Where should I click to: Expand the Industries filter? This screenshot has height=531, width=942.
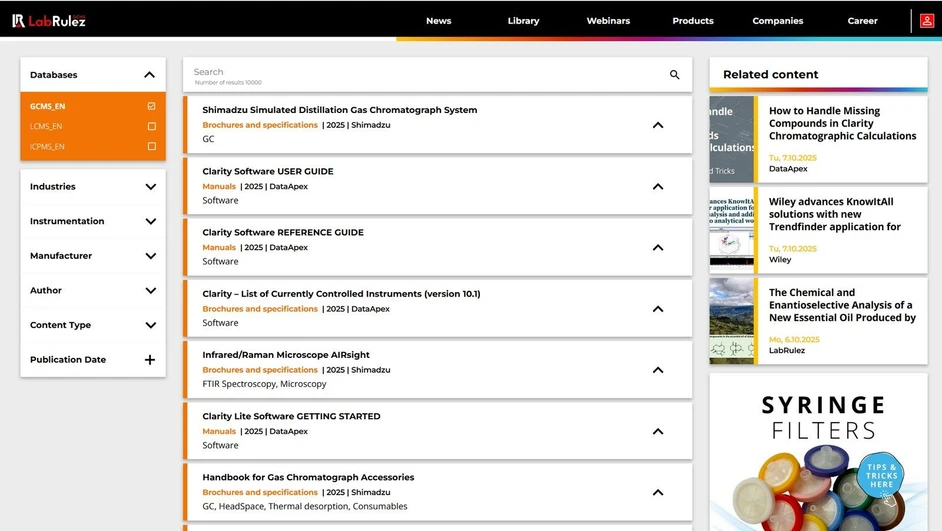[x=150, y=187]
